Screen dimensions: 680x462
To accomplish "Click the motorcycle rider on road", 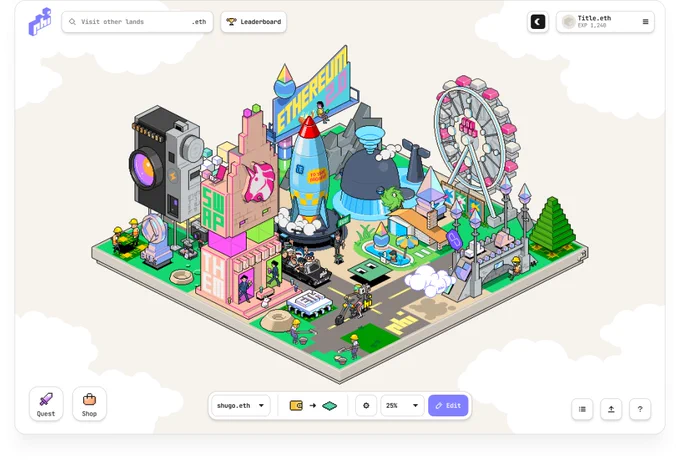I will pos(356,304).
